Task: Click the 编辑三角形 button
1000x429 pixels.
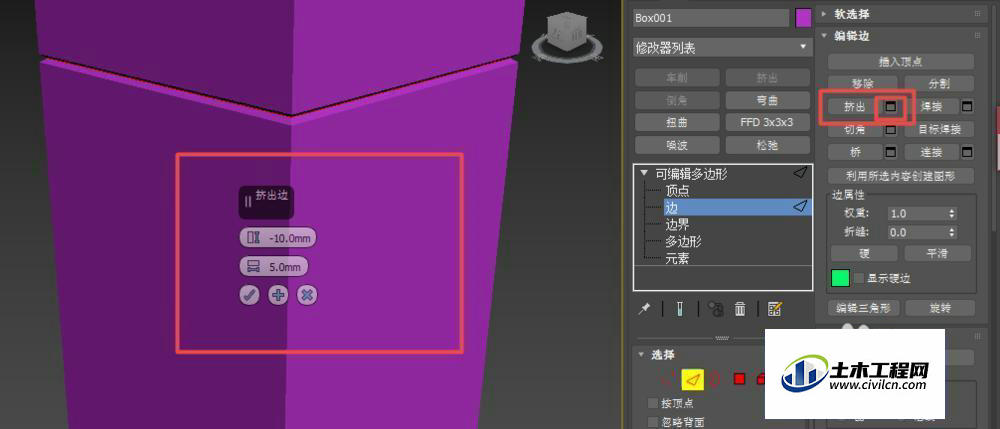Action: (866, 308)
